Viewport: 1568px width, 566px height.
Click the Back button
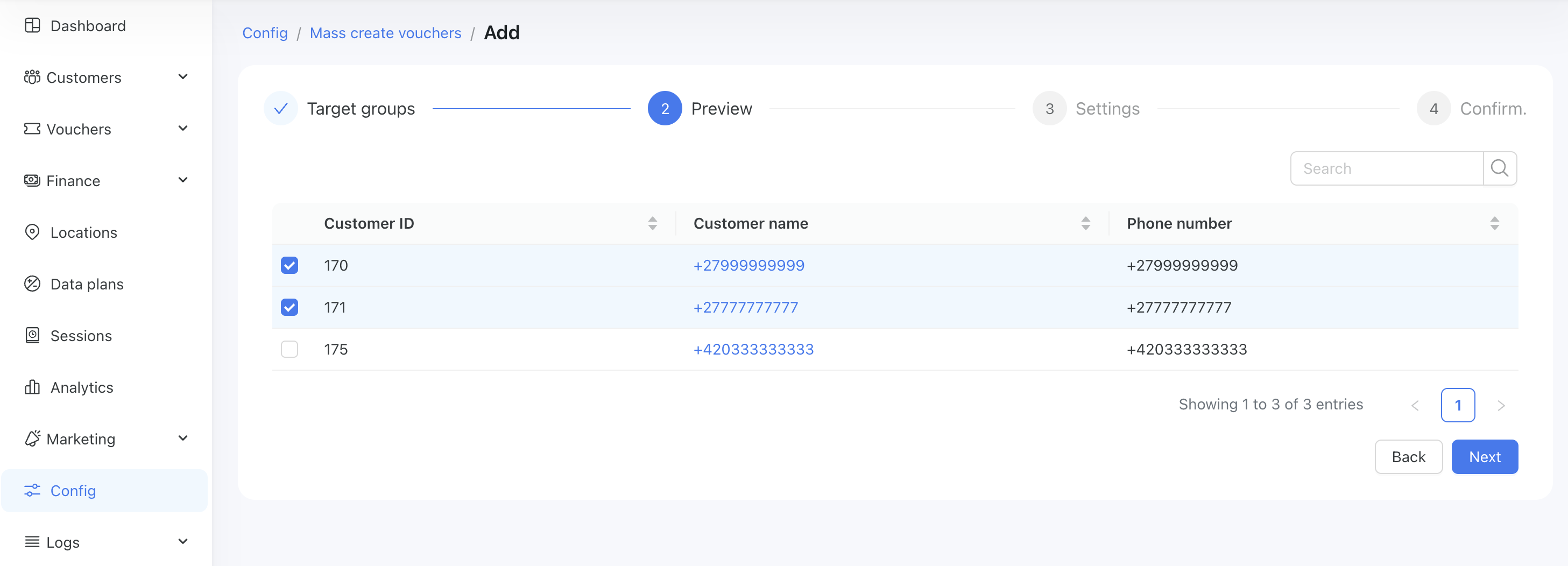tap(1409, 456)
